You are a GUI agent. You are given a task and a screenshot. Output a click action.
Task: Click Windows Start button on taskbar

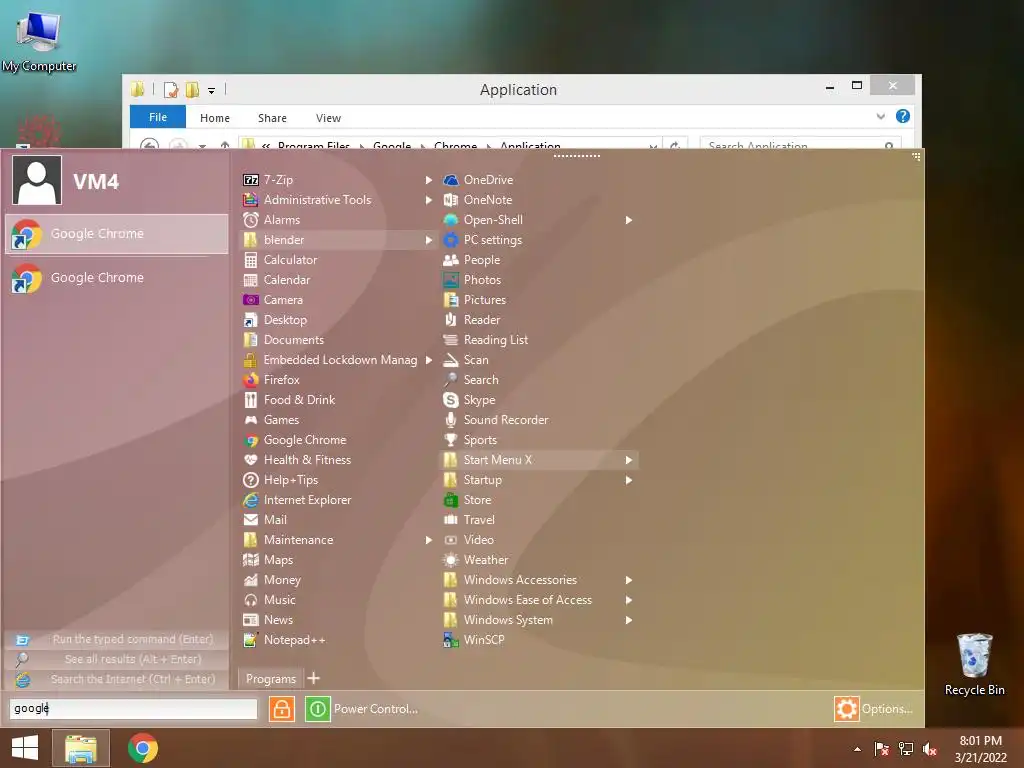click(x=25, y=748)
